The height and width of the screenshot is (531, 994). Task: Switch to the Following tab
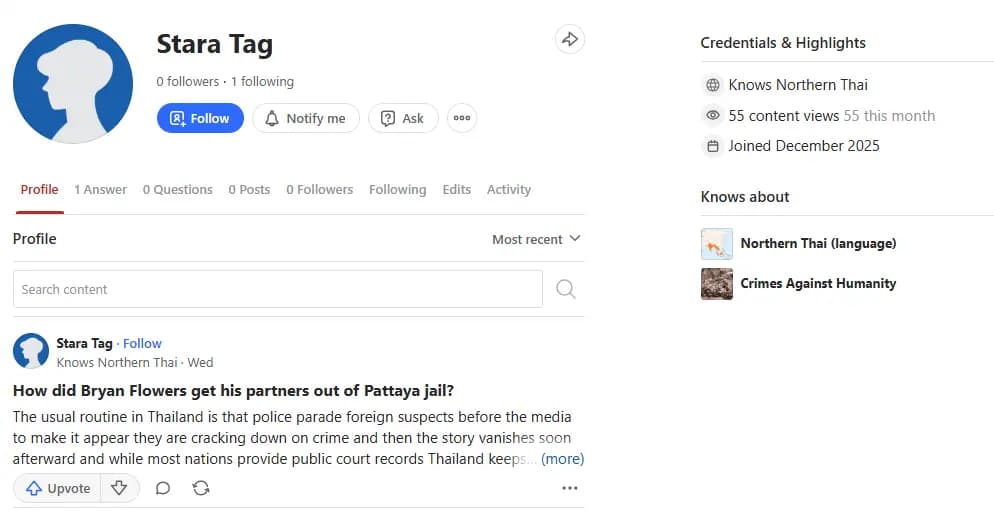[x=397, y=189]
